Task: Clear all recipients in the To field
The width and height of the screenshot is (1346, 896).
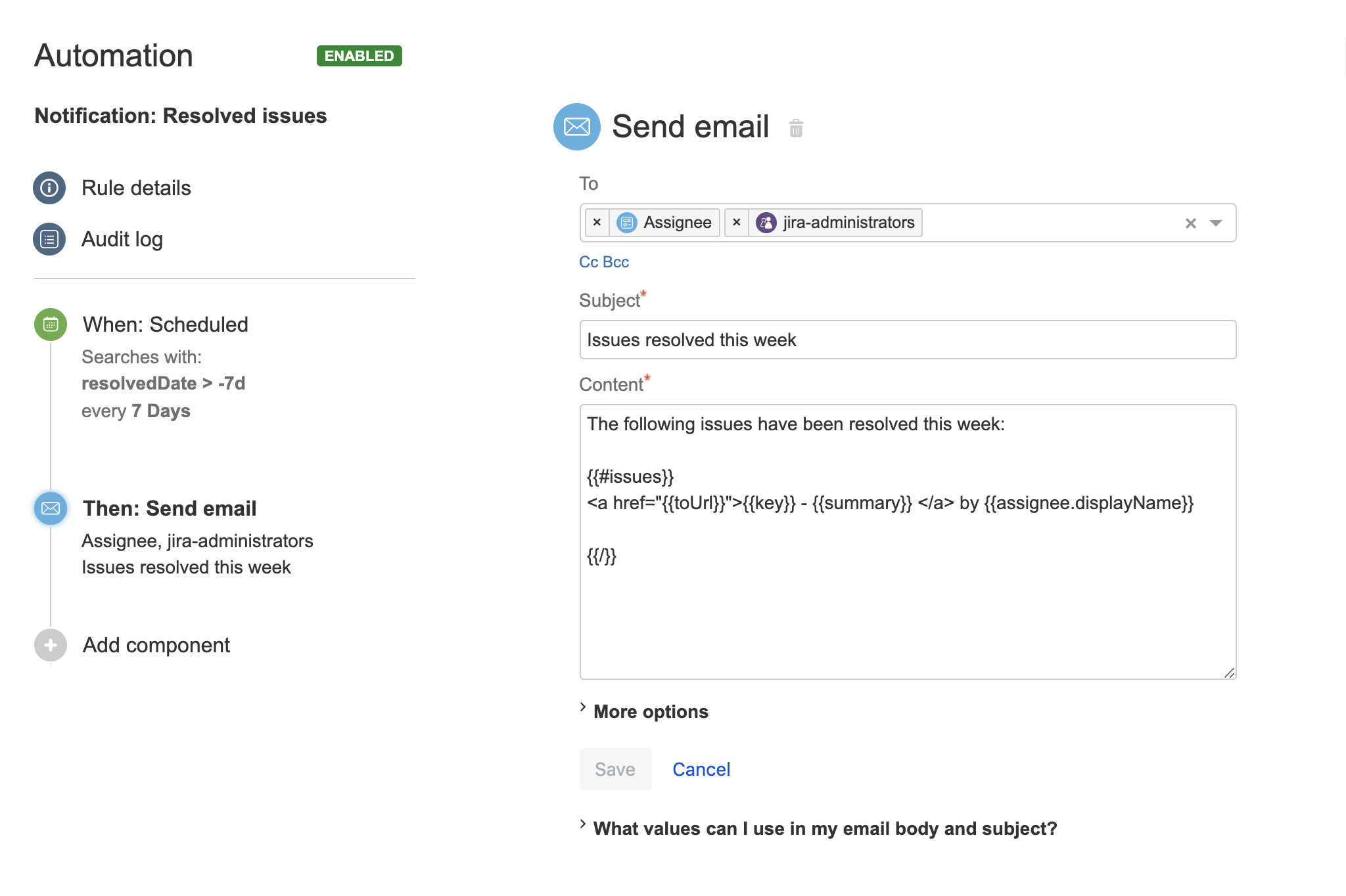Action: (x=1190, y=223)
